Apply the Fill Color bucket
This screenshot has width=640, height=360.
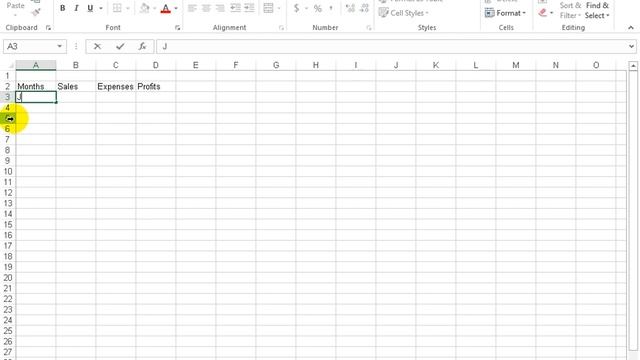coord(144,8)
